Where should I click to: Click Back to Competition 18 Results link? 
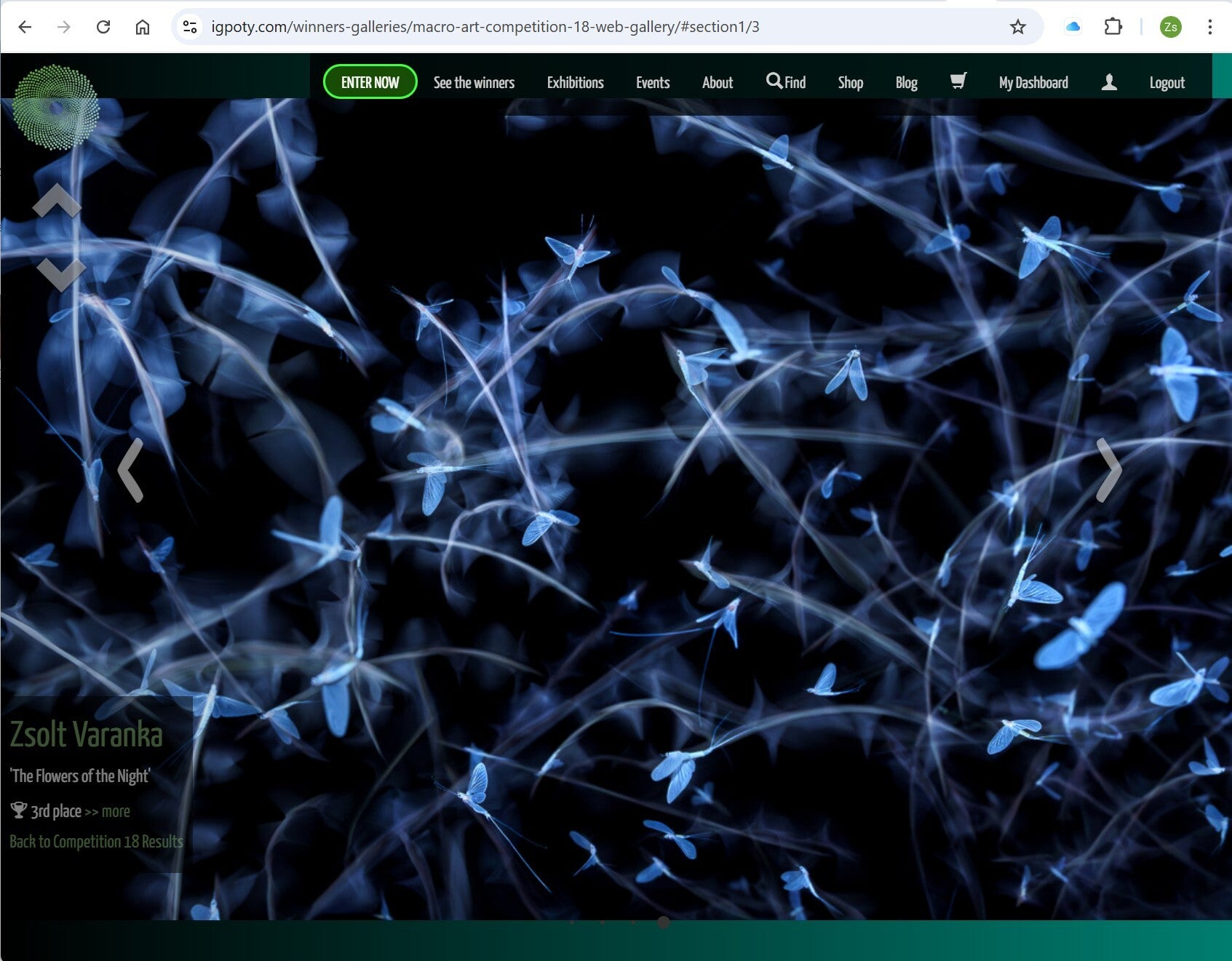(x=96, y=842)
